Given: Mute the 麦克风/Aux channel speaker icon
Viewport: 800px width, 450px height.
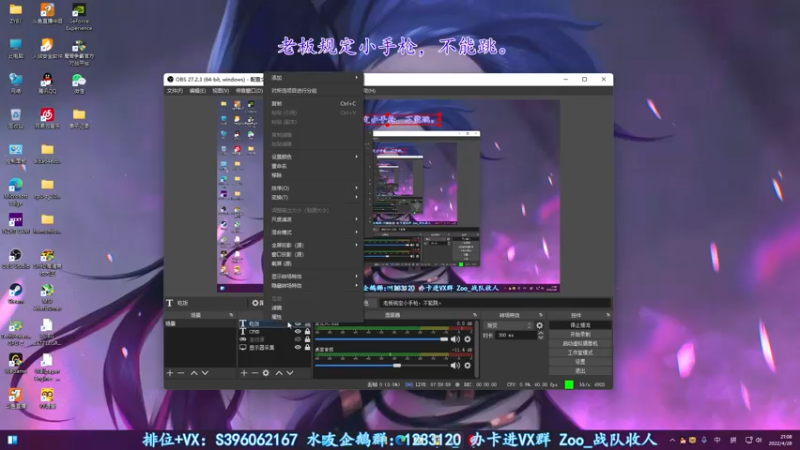Looking at the screenshot, I should 455,339.
